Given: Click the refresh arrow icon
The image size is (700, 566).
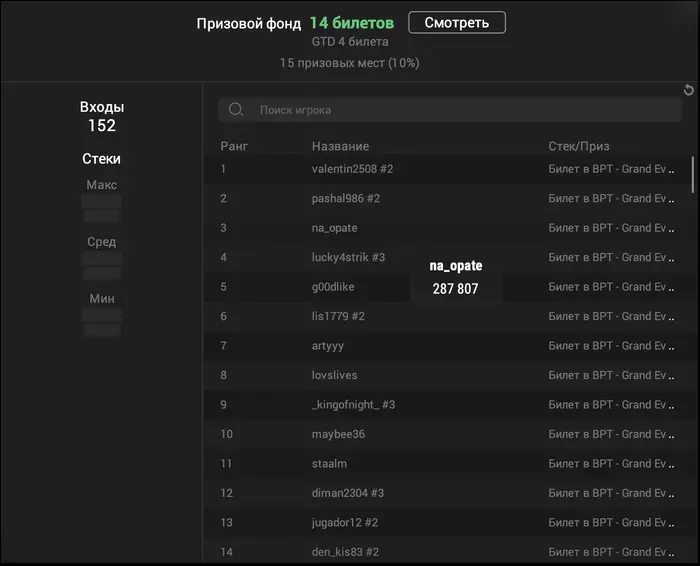Looking at the screenshot, I should pos(688,91).
